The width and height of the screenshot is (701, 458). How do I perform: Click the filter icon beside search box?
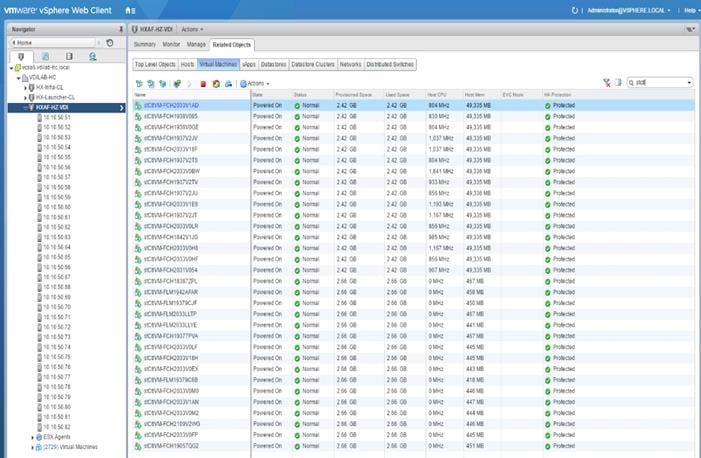[x=607, y=82]
